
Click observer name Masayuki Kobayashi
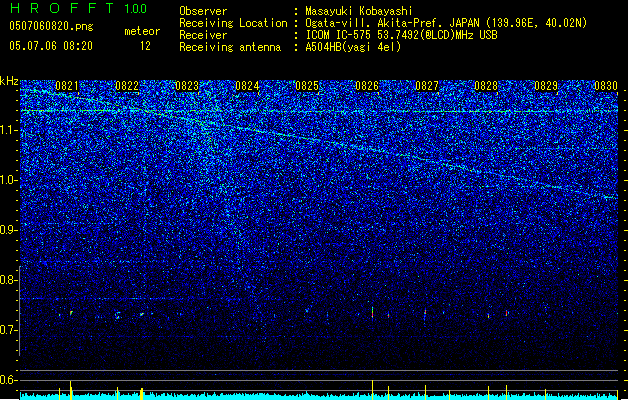[x=359, y=11]
